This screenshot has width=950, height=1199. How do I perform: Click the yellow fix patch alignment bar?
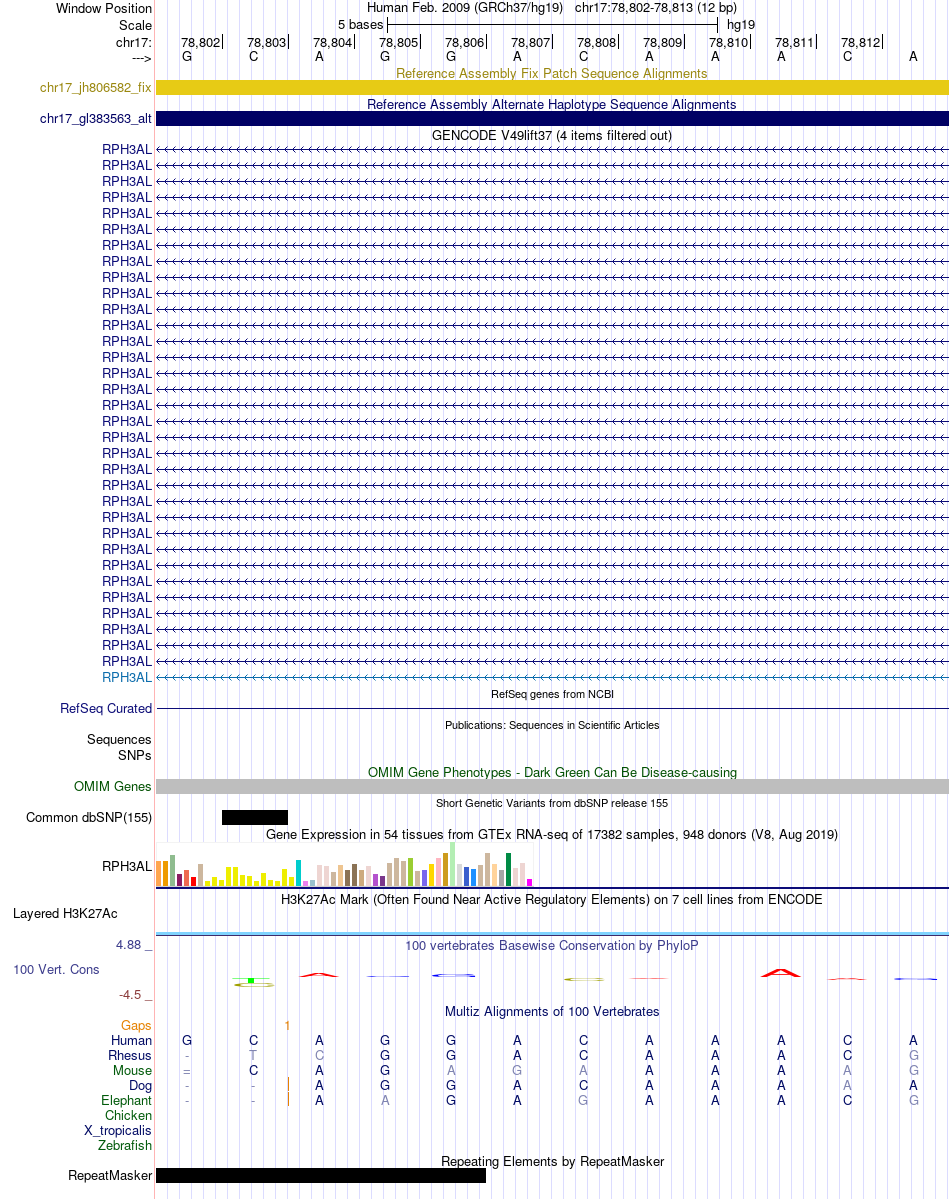tap(552, 88)
